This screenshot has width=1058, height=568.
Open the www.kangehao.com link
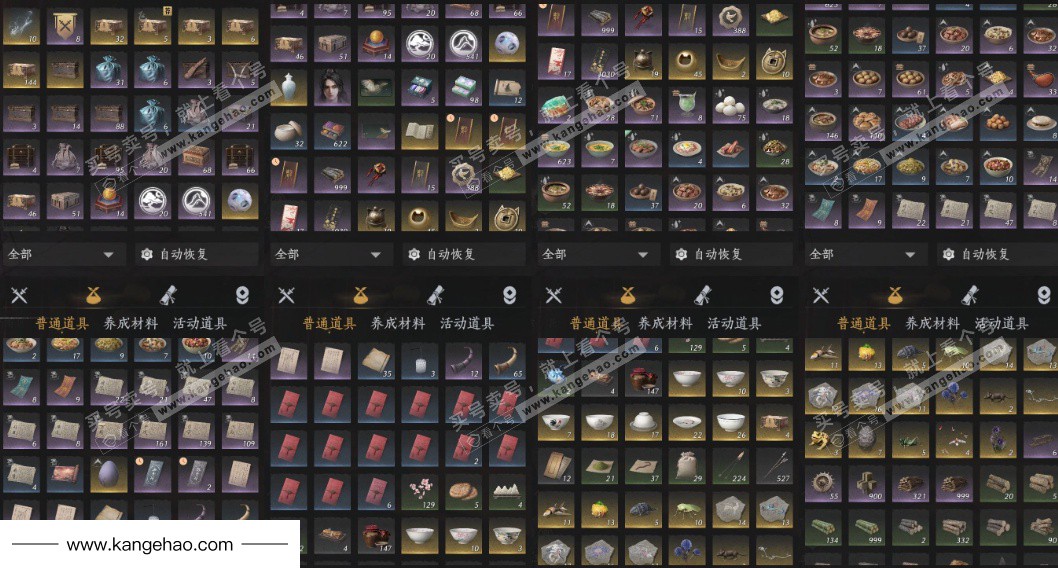150,544
